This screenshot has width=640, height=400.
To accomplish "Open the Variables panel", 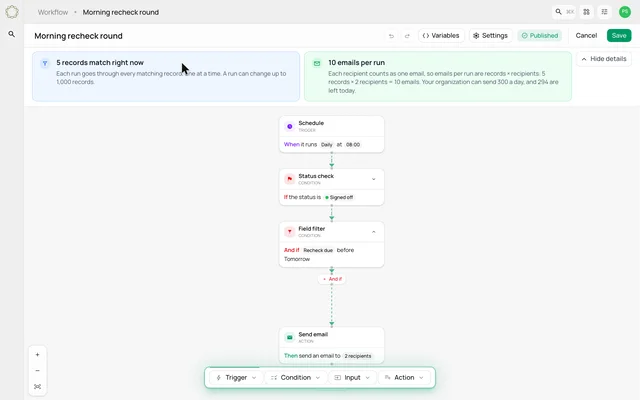I will point(441,36).
